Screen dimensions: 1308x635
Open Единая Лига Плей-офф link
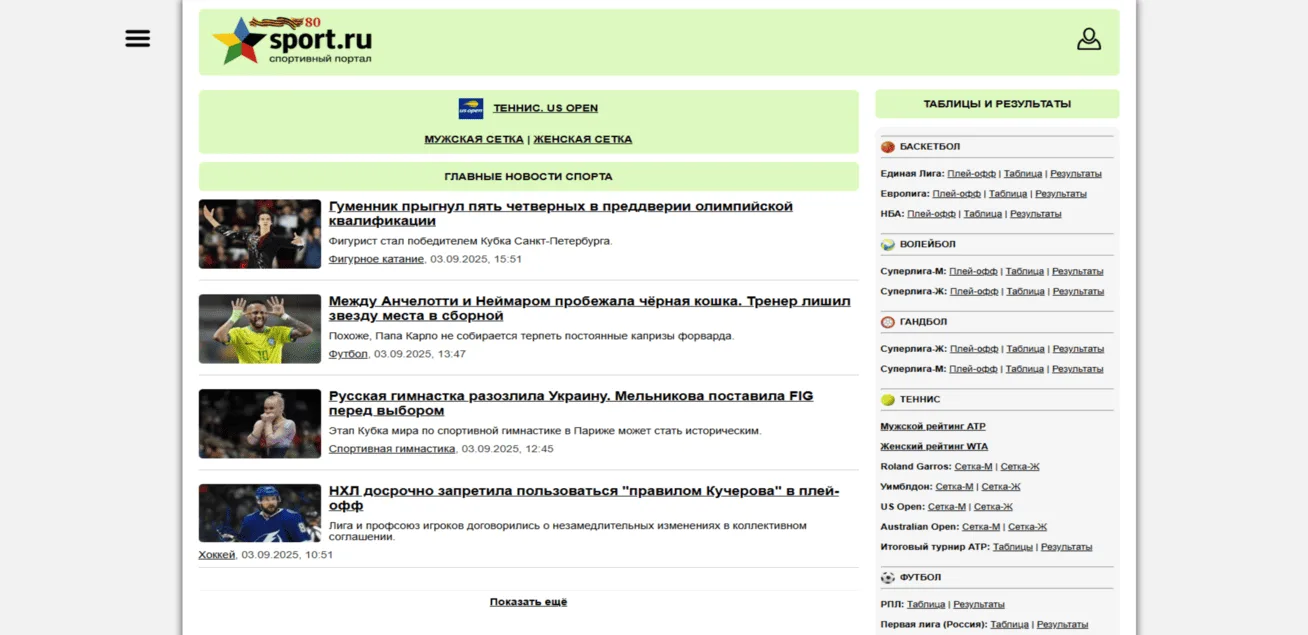pyautogui.click(x=972, y=174)
